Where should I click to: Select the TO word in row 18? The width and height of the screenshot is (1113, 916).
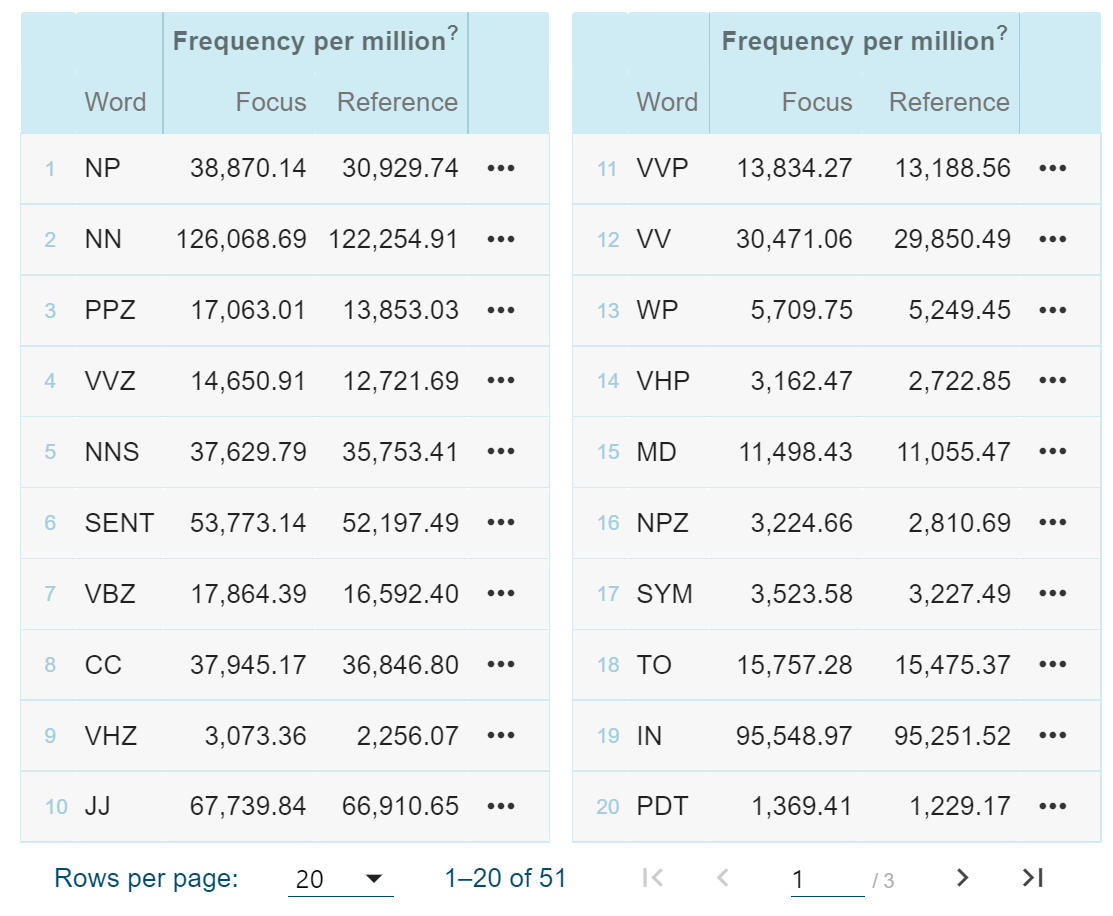(654, 665)
